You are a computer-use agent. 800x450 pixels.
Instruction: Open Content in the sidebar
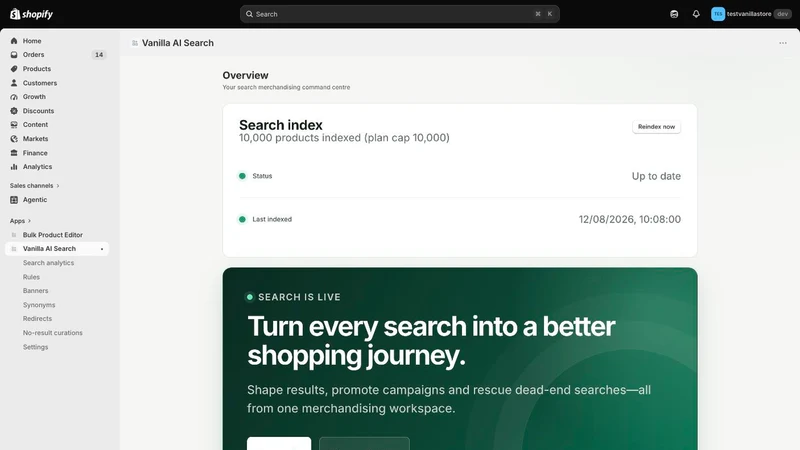click(x=35, y=124)
